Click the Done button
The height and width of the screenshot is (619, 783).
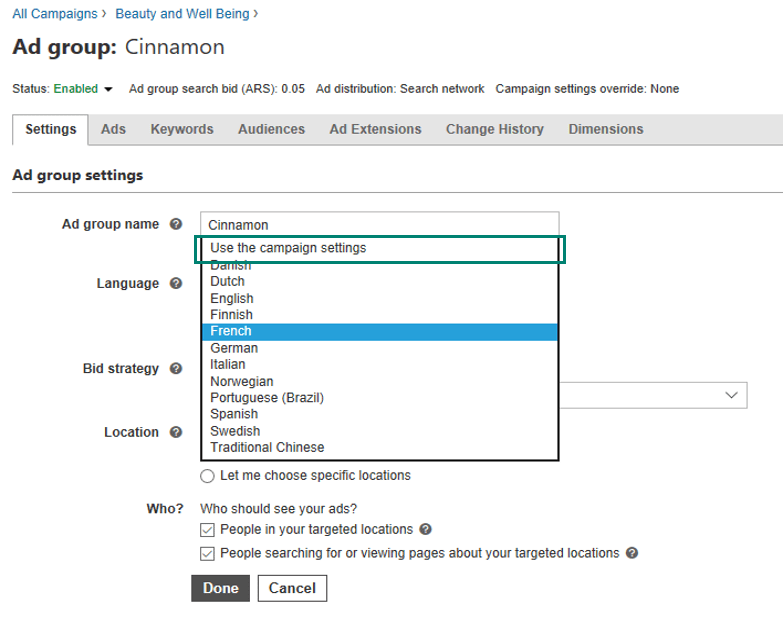(x=220, y=588)
